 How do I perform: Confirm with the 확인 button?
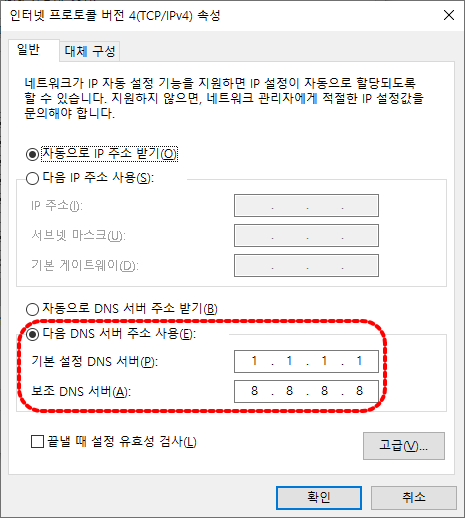tap(319, 498)
